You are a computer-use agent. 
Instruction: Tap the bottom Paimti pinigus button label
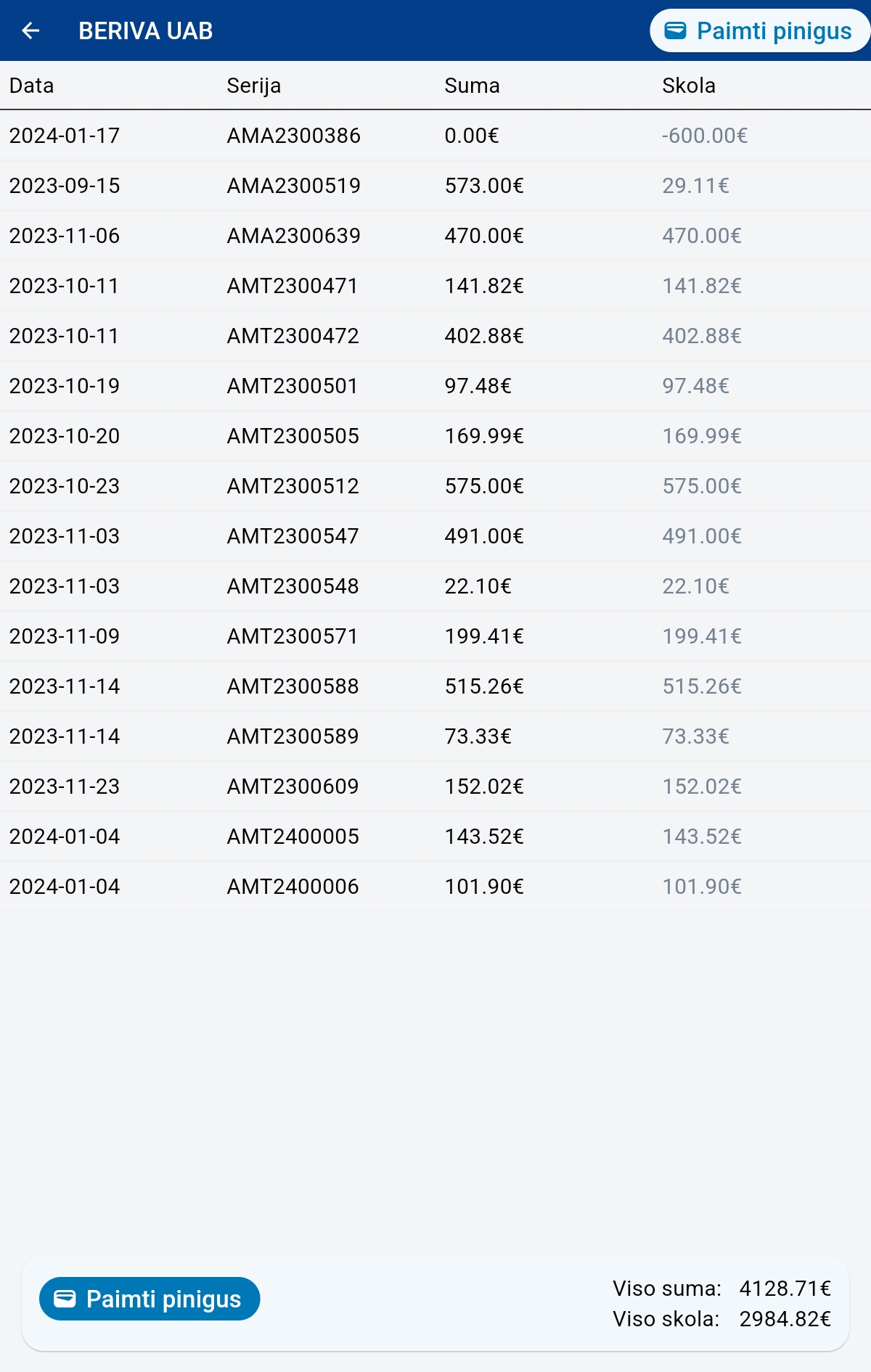[163, 1299]
